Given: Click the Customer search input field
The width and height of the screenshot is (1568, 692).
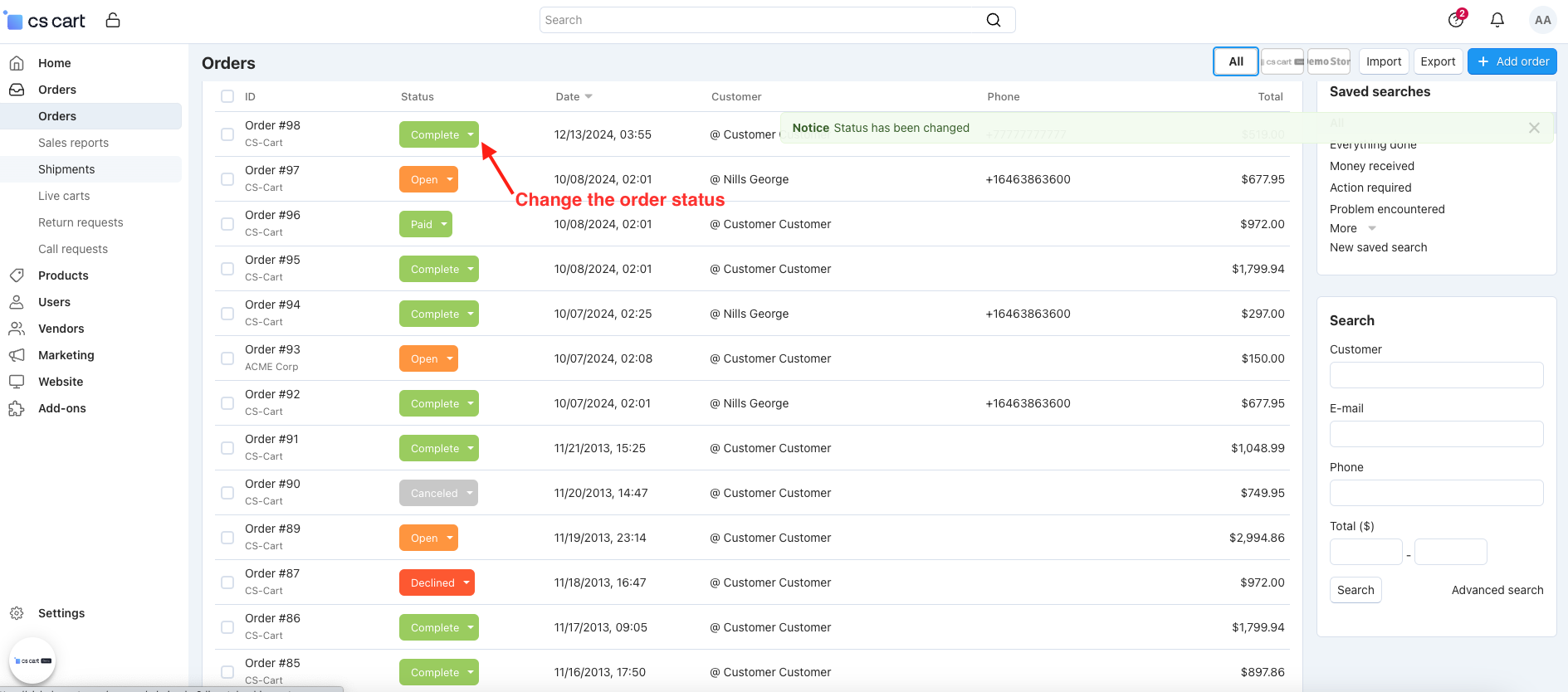Looking at the screenshot, I should pos(1436,375).
